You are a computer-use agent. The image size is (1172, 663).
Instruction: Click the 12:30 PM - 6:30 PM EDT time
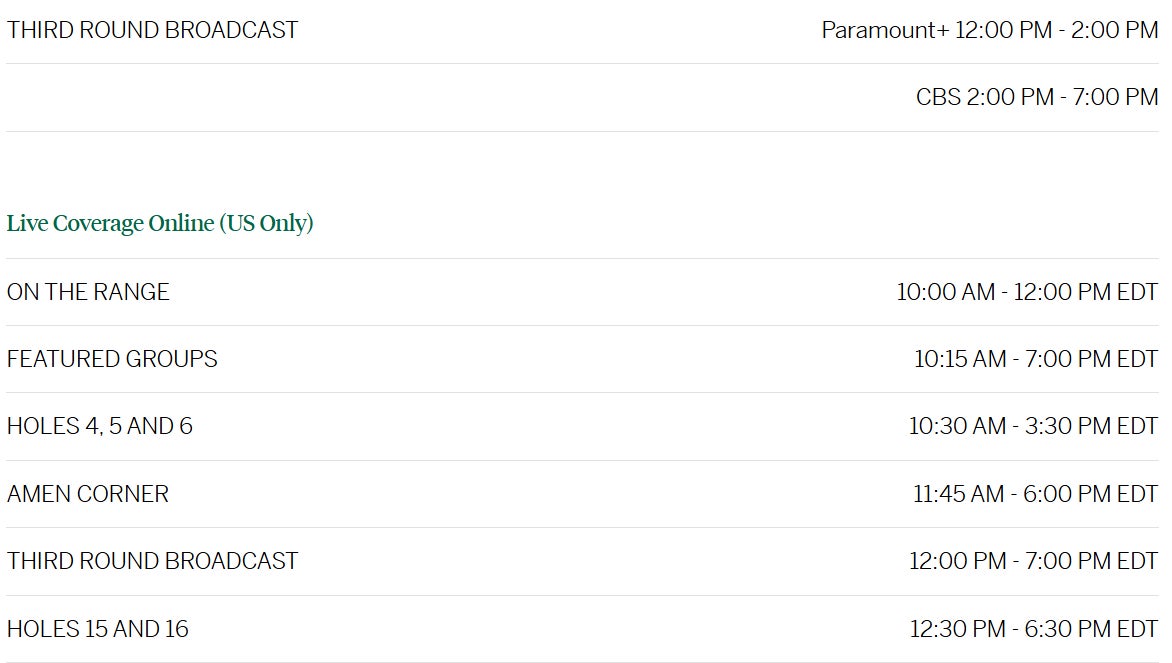[1033, 629]
